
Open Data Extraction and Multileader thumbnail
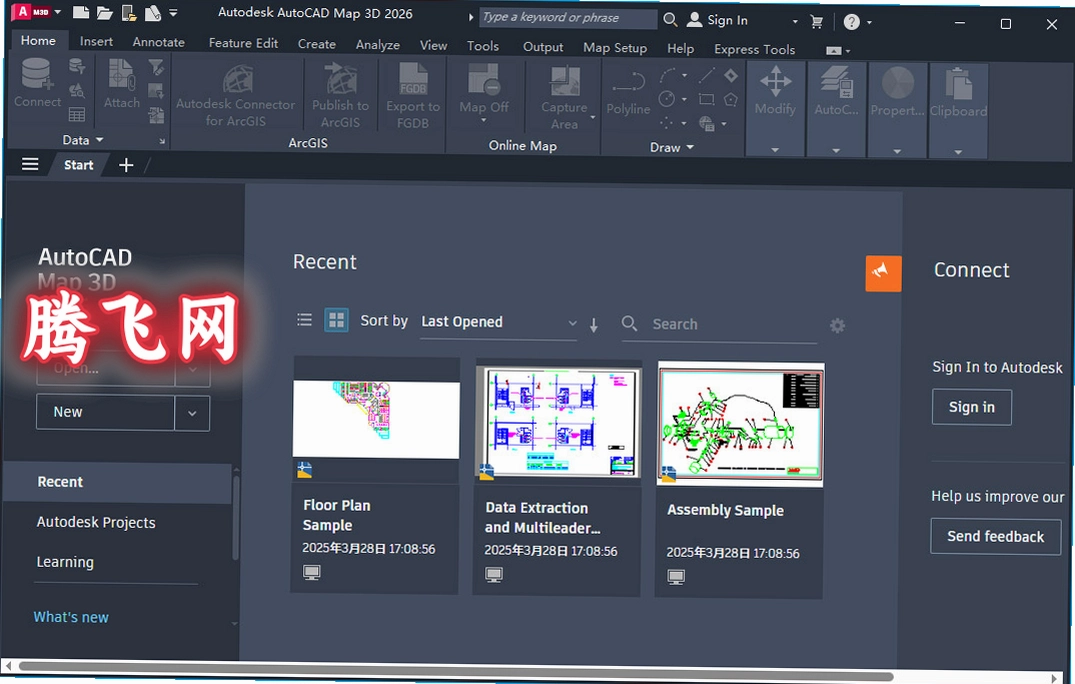pyautogui.click(x=558, y=422)
